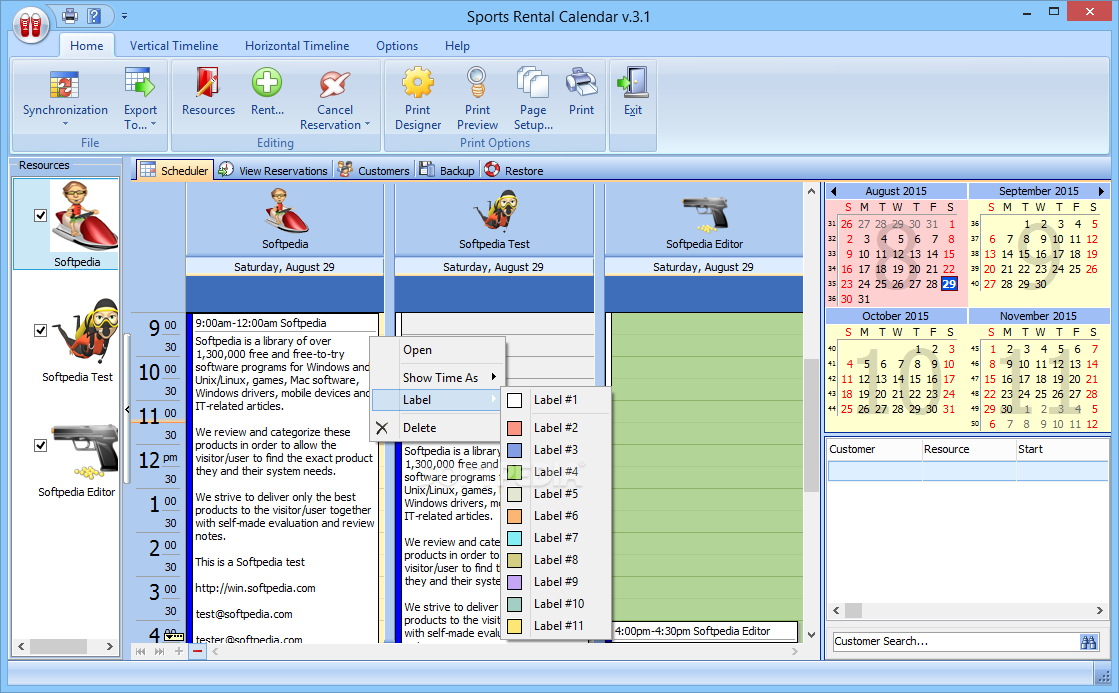Click the green Rent plus icon
This screenshot has width=1119, height=693.
point(267,83)
